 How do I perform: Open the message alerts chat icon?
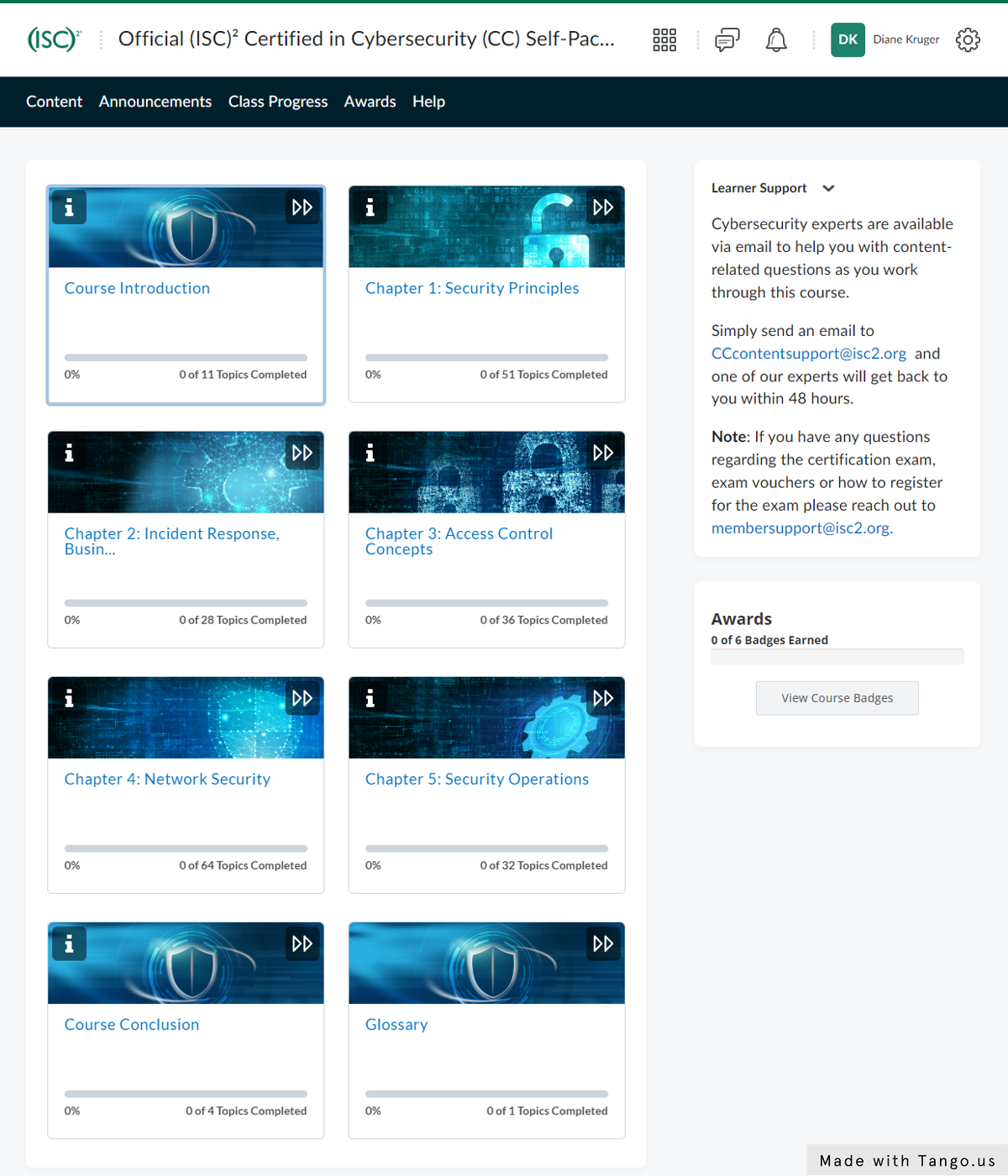click(727, 39)
